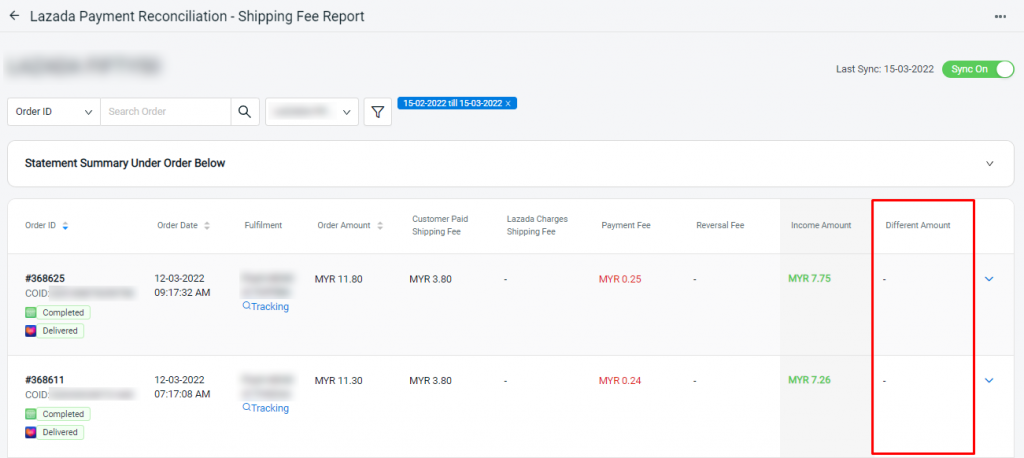This screenshot has height=458, width=1024.
Task: Open Tracking link for order #368611
Action: (265, 408)
